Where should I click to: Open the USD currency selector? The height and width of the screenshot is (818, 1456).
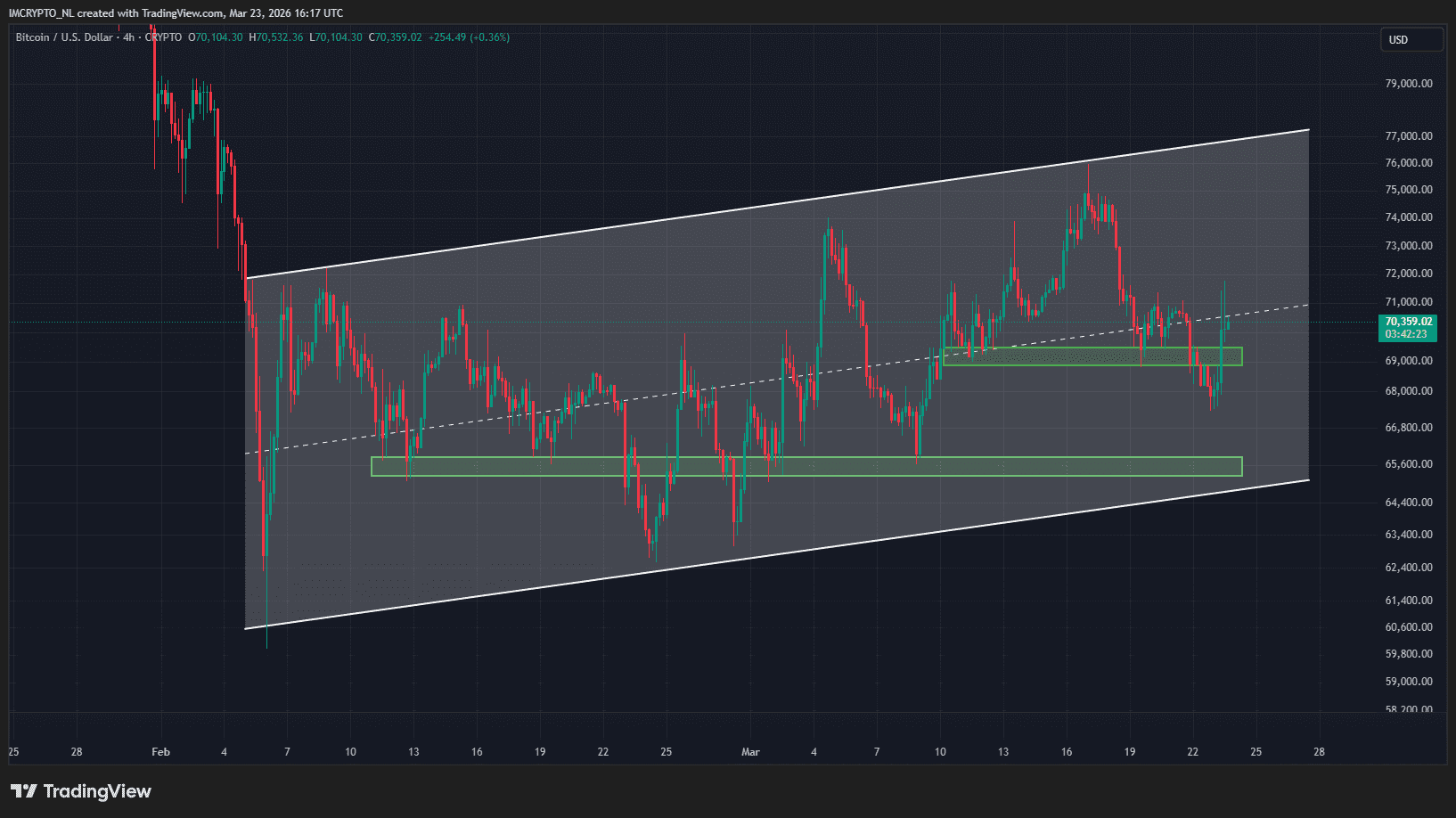click(1411, 40)
